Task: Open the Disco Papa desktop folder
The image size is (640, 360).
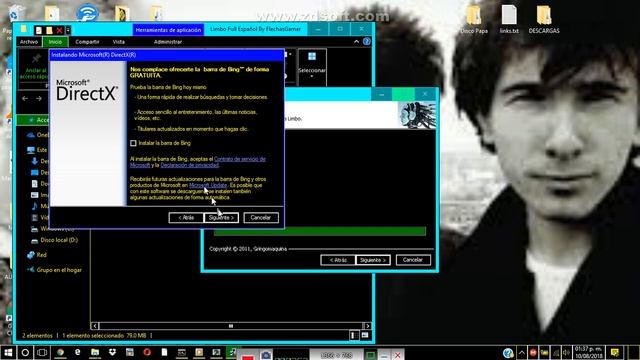Action: pyautogui.click(x=474, y=19)
